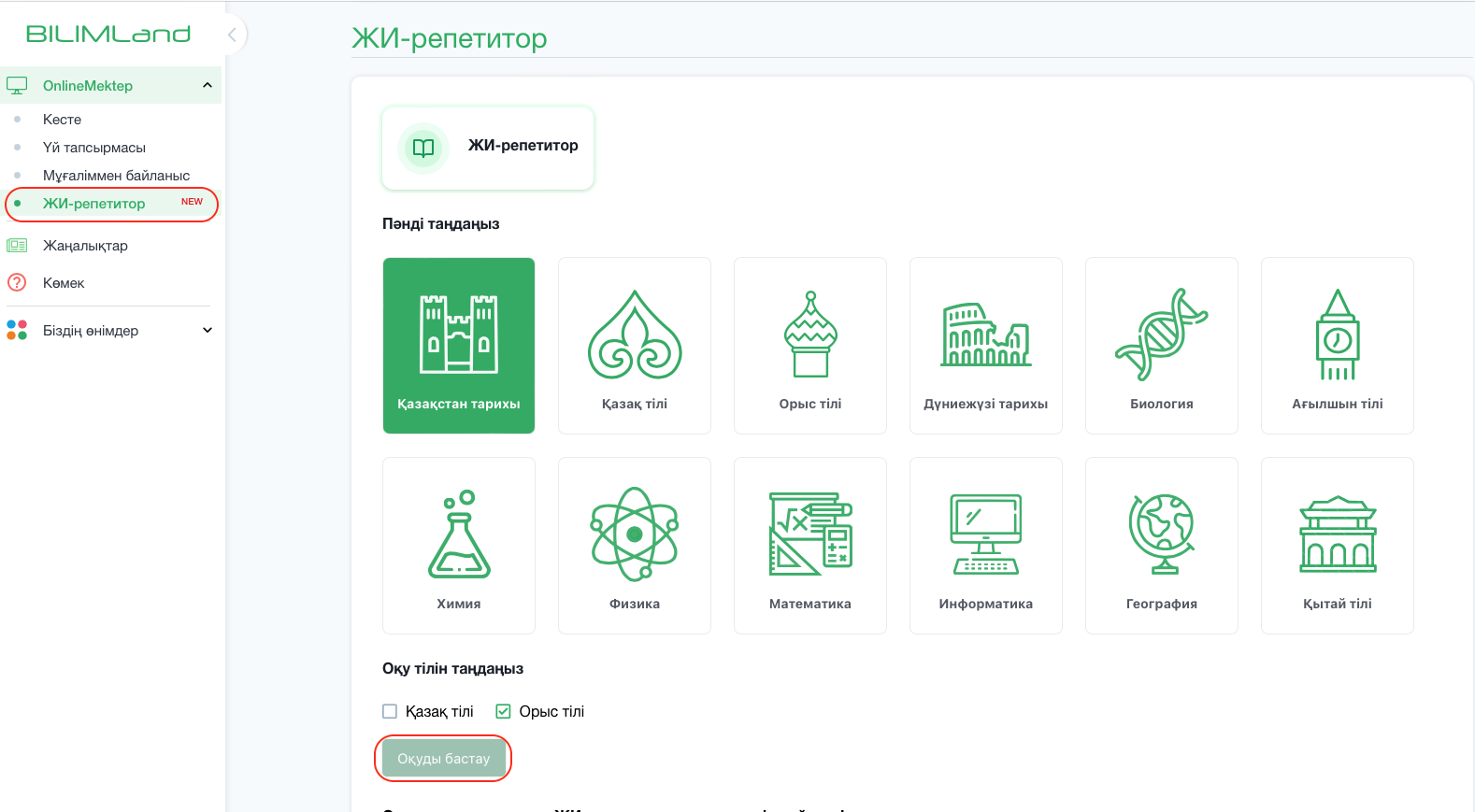Viewport: 1475px width, 812px height.
Task: Open the Көмек help link
Action: 64,283
